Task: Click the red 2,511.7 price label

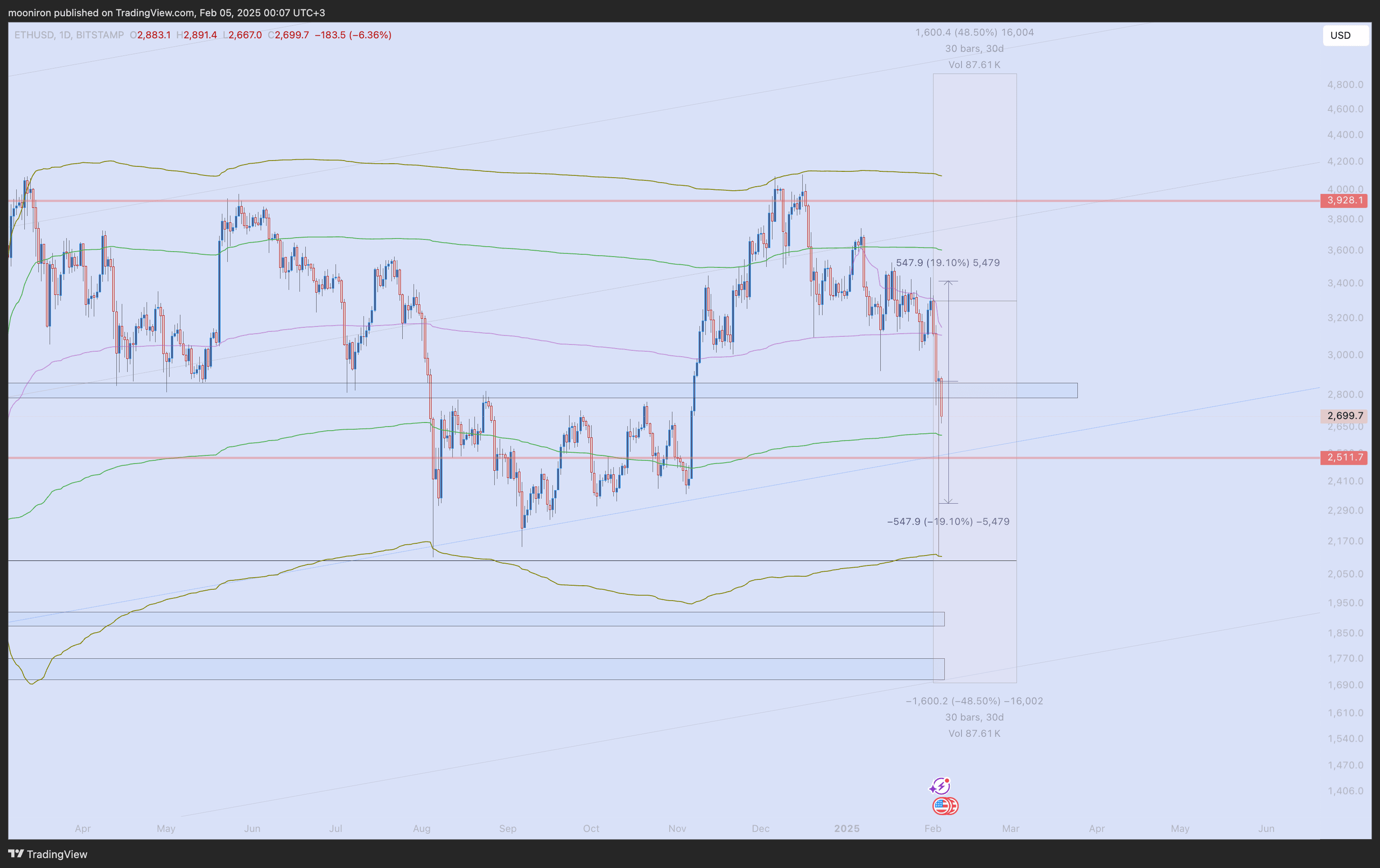Action: 1343,457
